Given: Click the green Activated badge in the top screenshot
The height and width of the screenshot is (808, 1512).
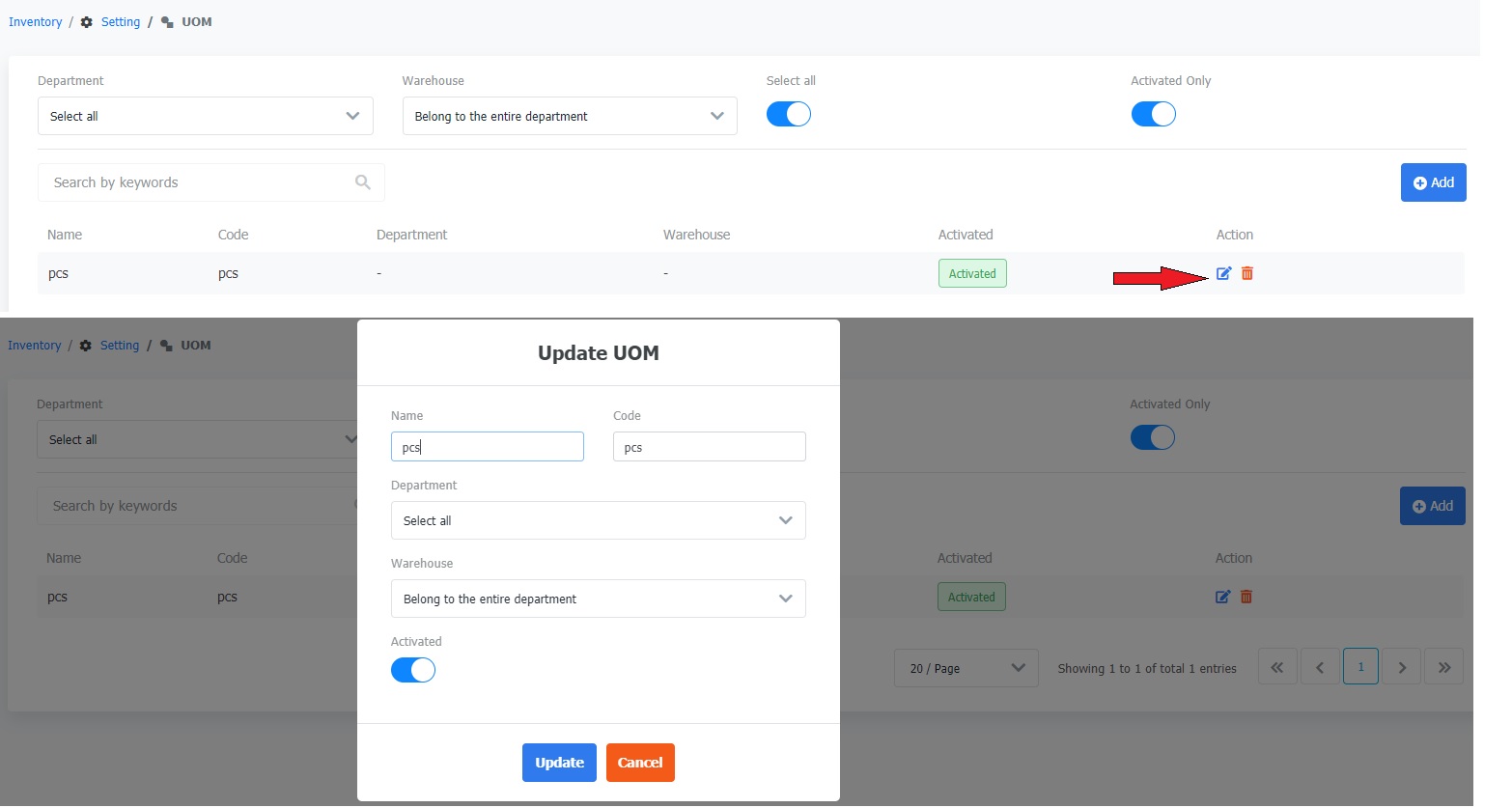Looking at the screenshot, I should [x=972, y=273].
